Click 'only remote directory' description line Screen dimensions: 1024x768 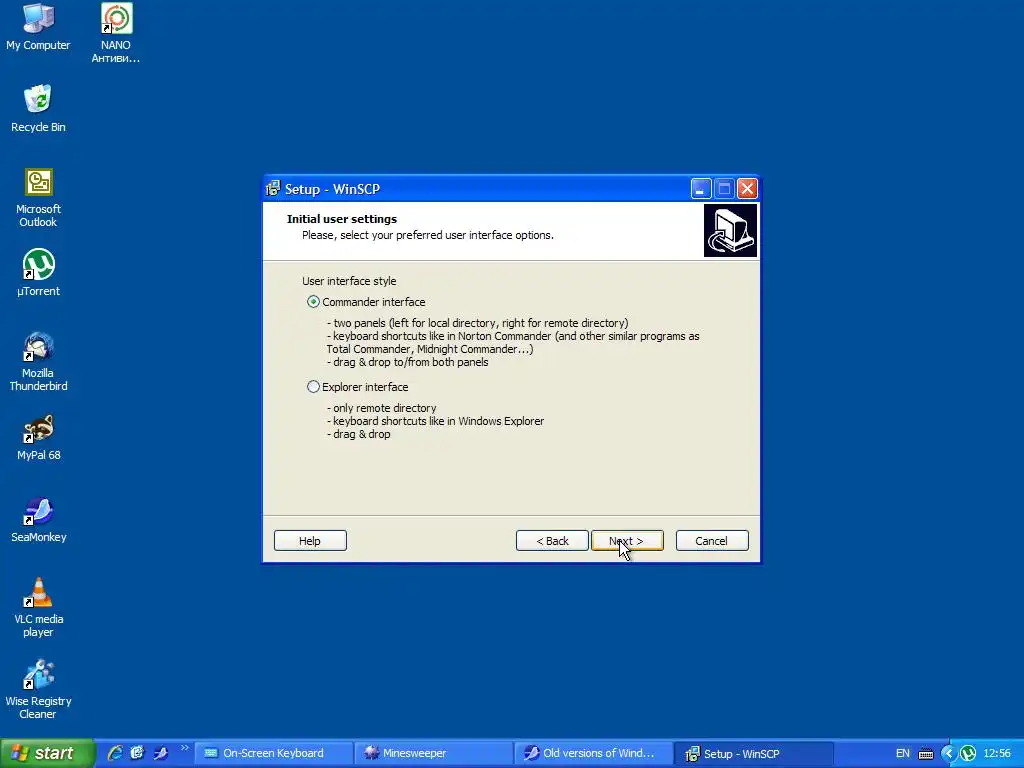tap(381, 408)
